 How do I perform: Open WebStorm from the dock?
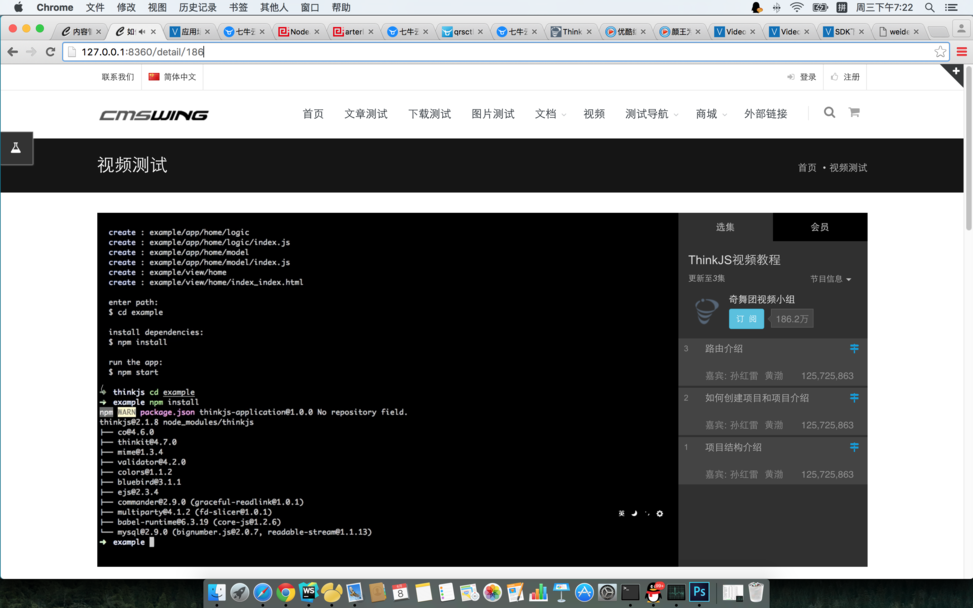308,592
